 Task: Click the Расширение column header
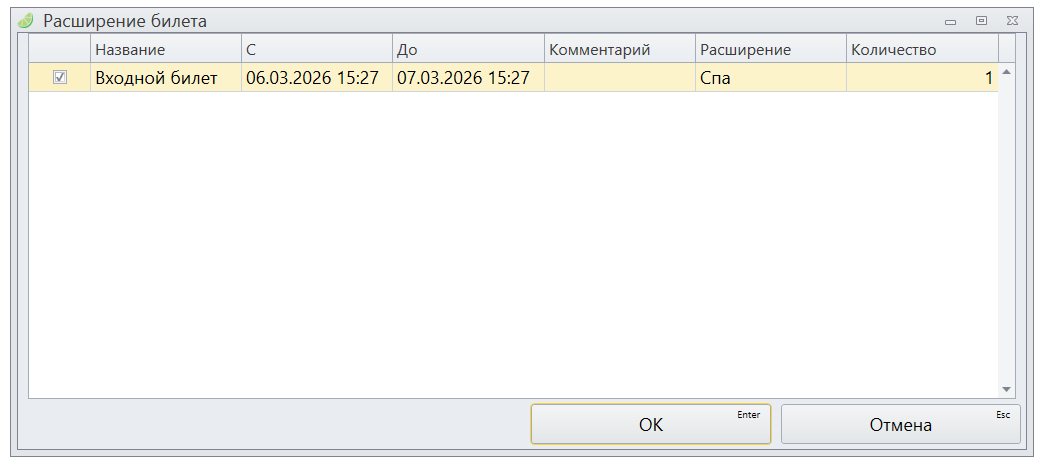coord(770,50)
